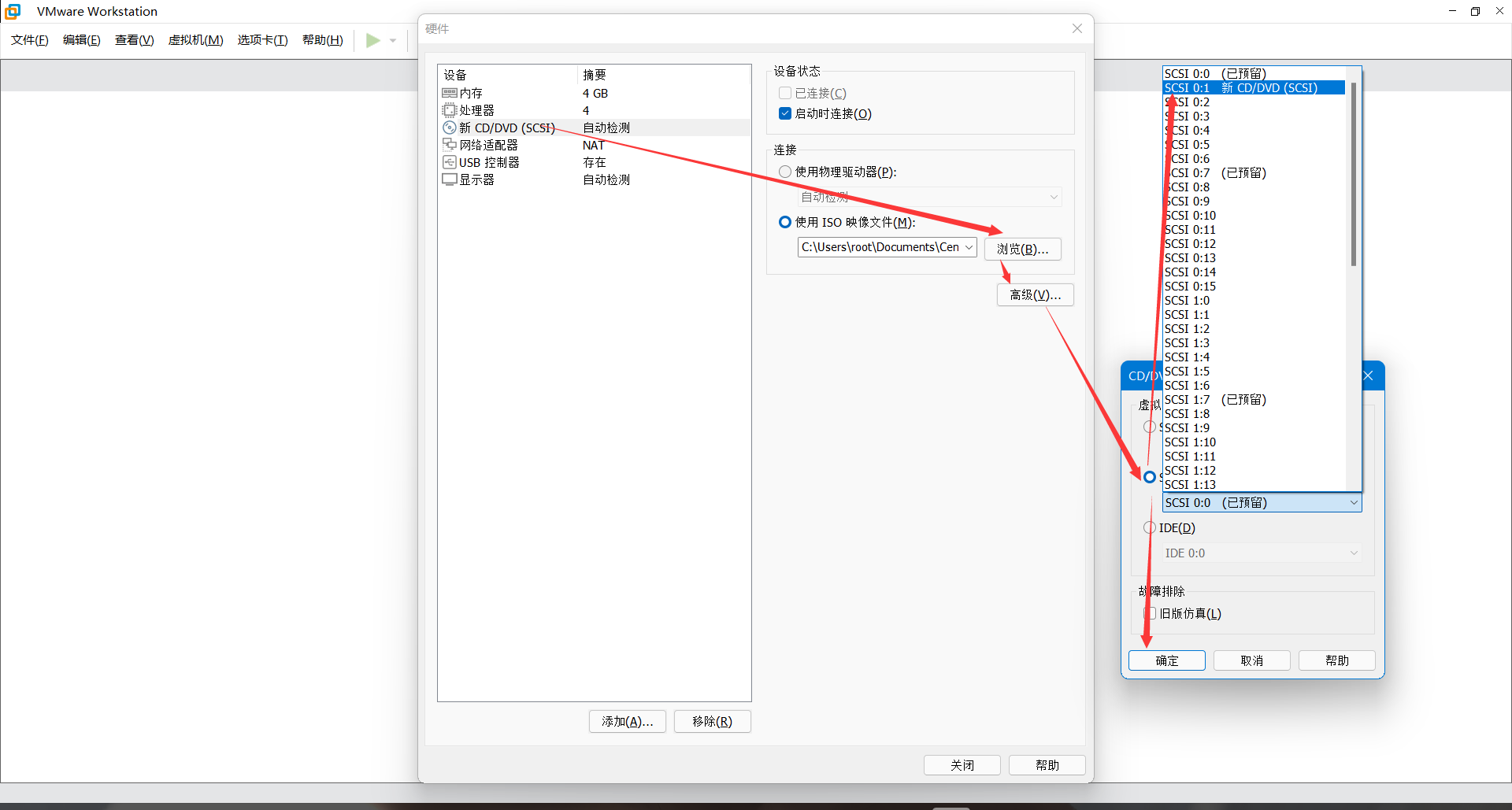Image resolution: width=1512 pixels, height=810 pixels.
Task: Select the 新 CD/DVD (SCSI) device row
Action: click(x=595, y=128)
